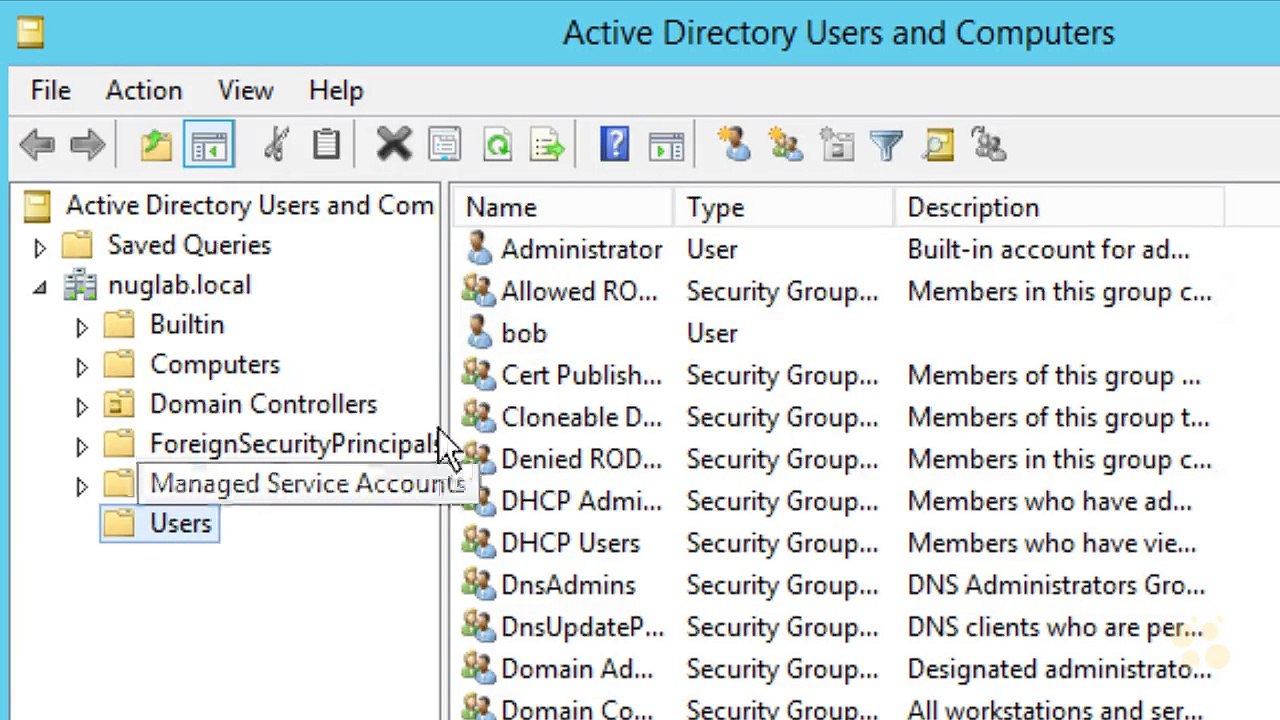The height and width of the screenshot is (720, 1280).
Task: Select the Saved Queries label in the tree
Action: (189, 246)
